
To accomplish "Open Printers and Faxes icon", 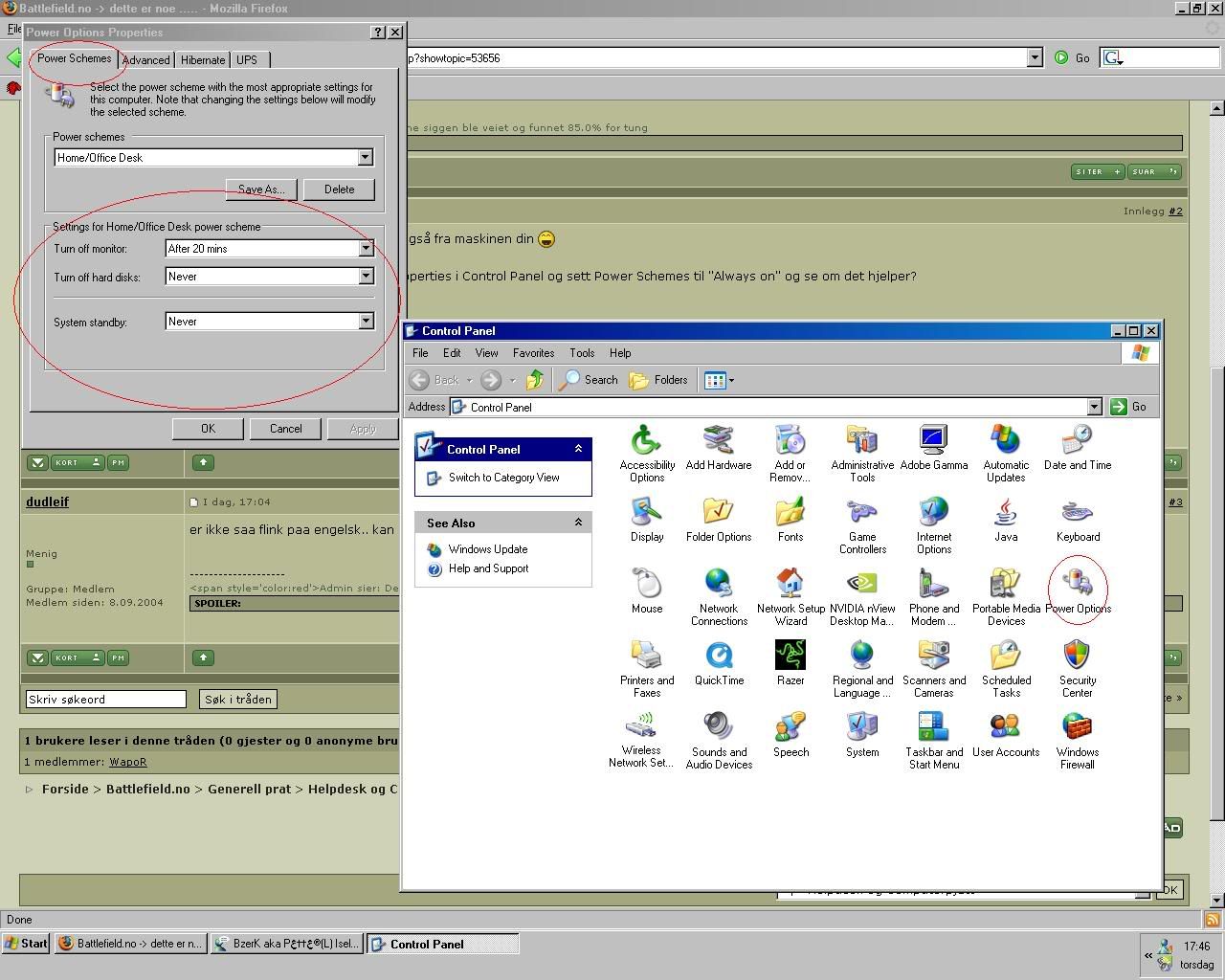I will (647, 669).
